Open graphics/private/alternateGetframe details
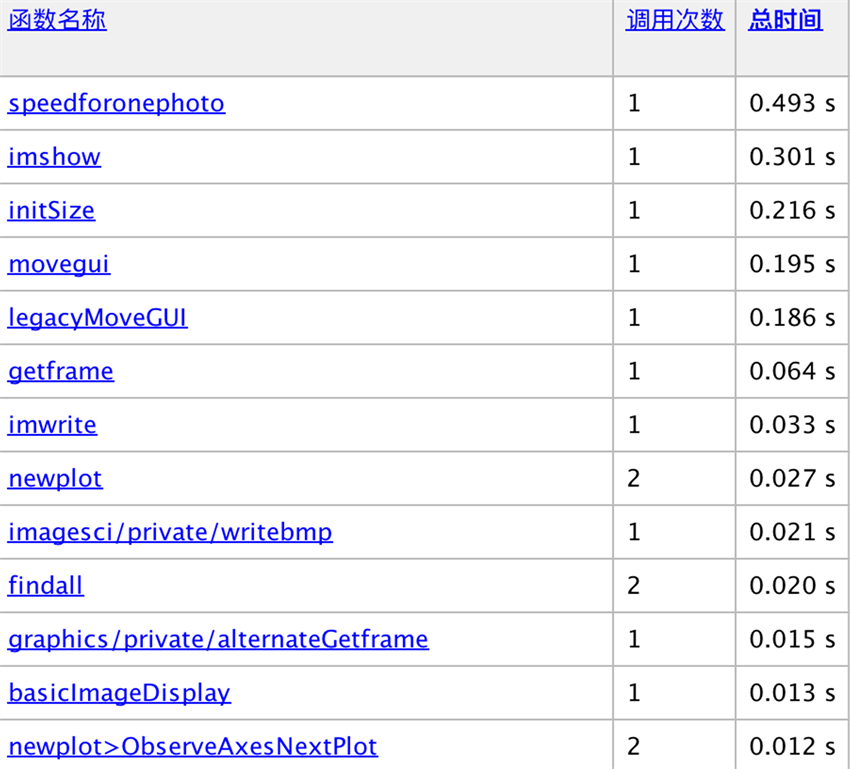Image resolution: width=850 pixels, height=769 pixels. point(218,639)
